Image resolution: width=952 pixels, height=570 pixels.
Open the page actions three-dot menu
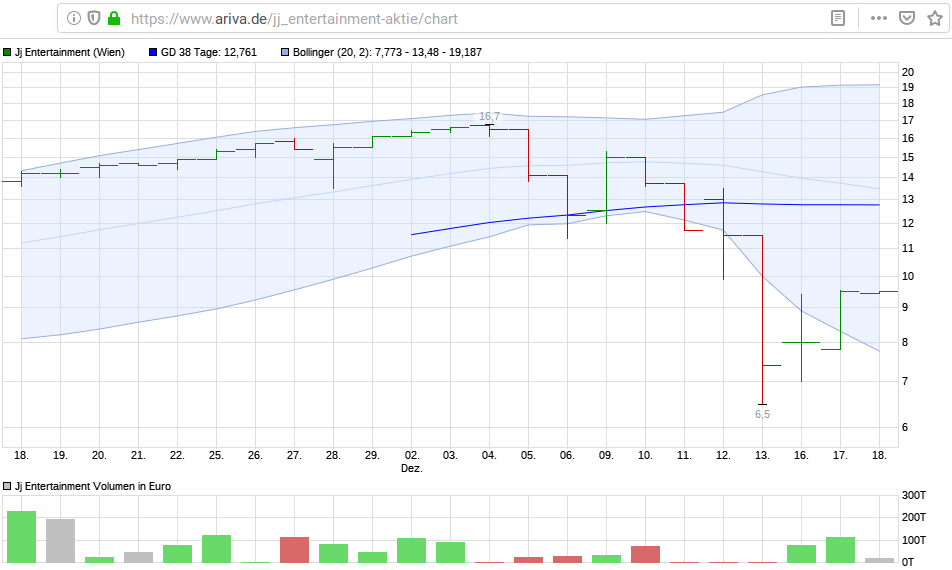(x=879, y=18)
